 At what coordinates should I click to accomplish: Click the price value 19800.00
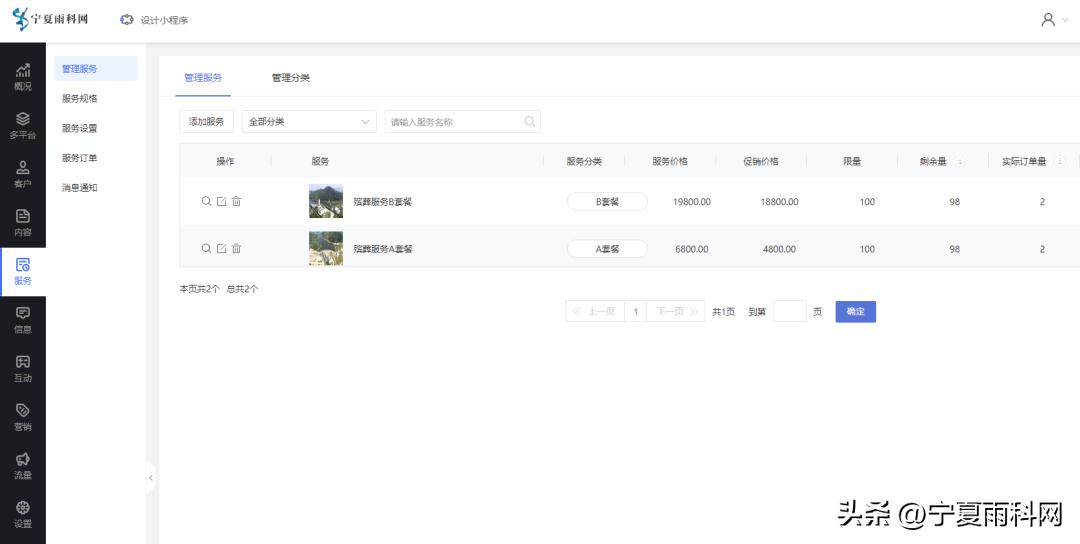point(692,202)
